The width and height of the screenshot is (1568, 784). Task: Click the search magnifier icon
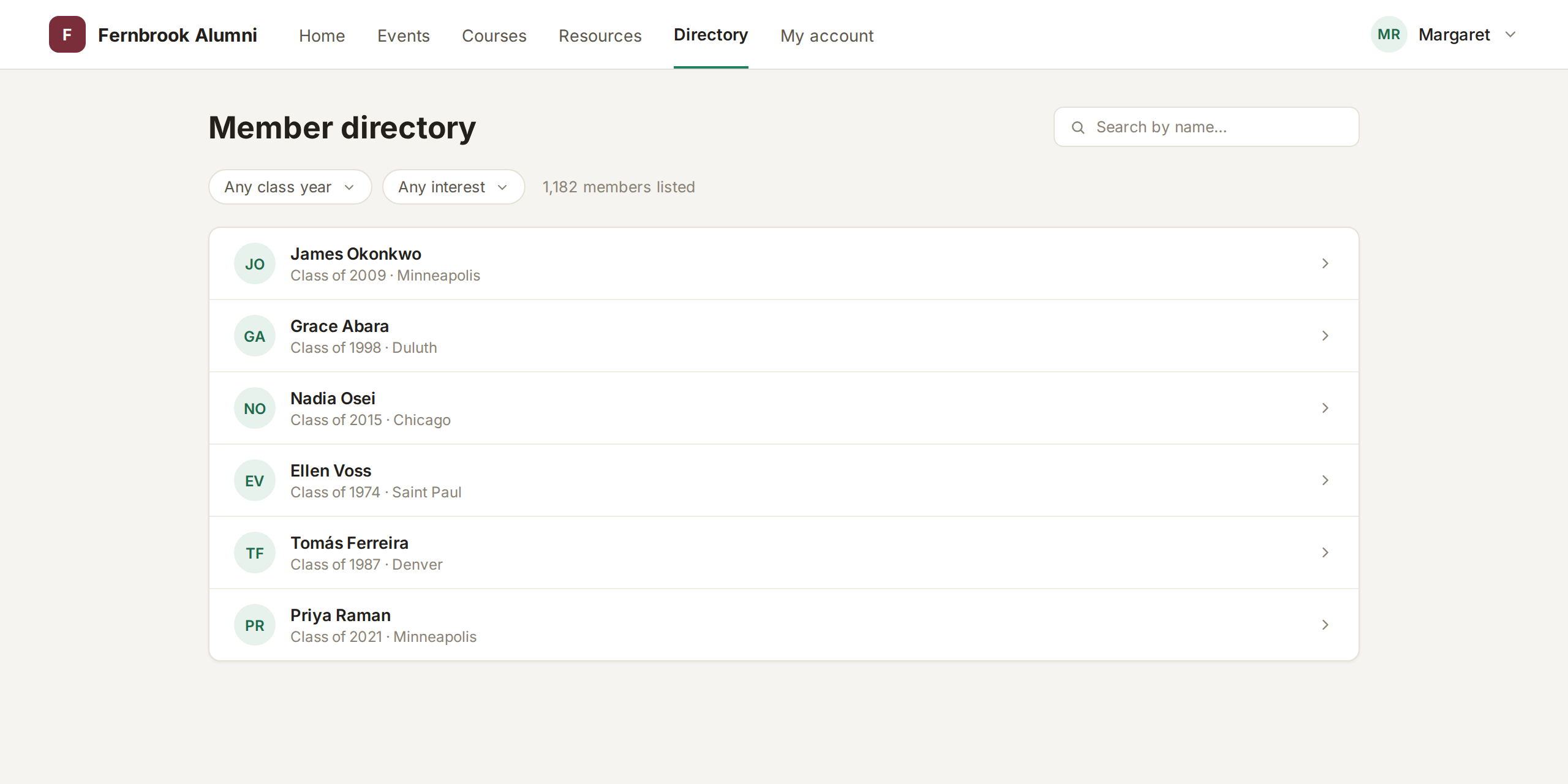1078,127
